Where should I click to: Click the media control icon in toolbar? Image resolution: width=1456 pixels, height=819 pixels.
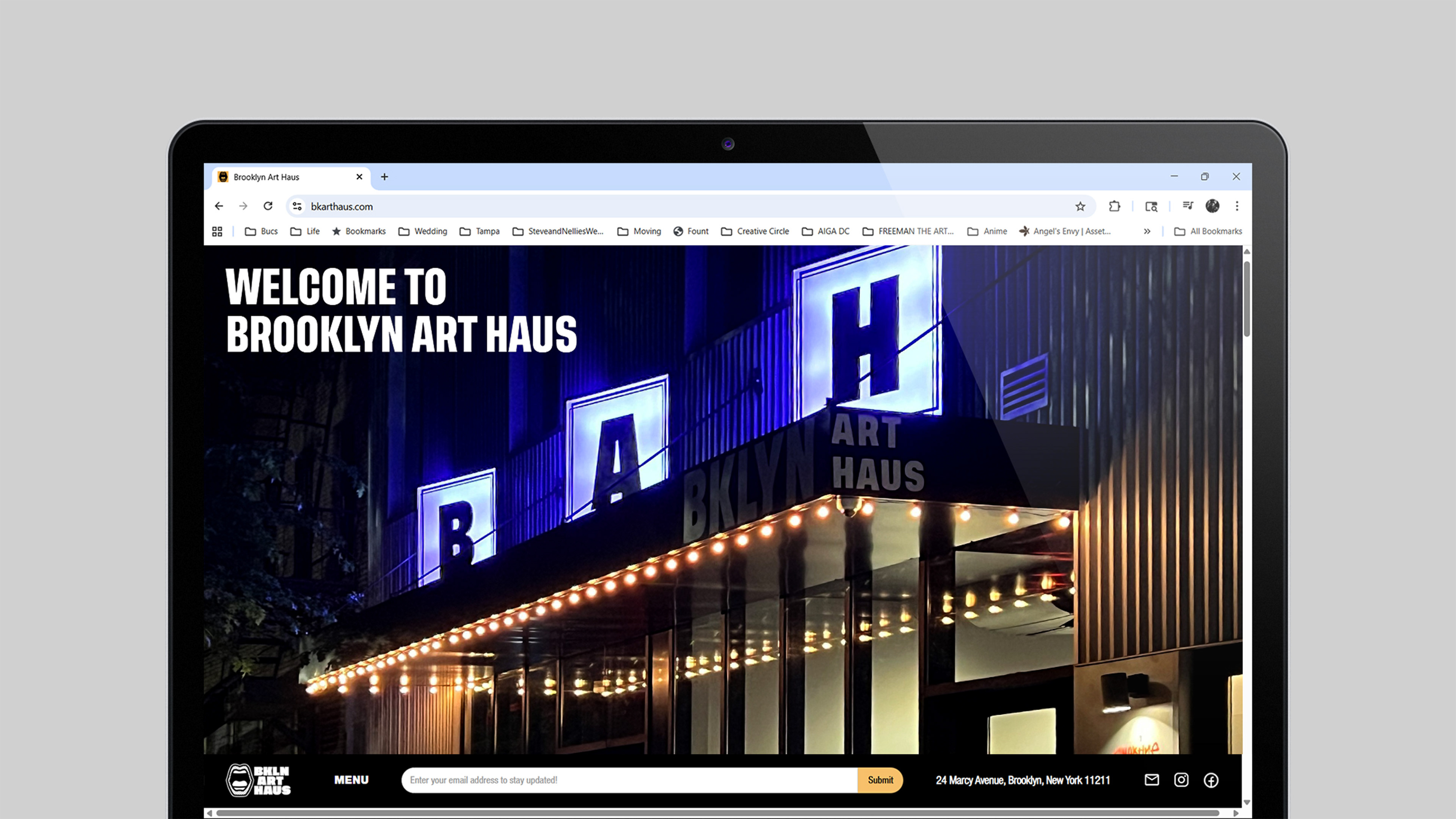point(1188,206)
